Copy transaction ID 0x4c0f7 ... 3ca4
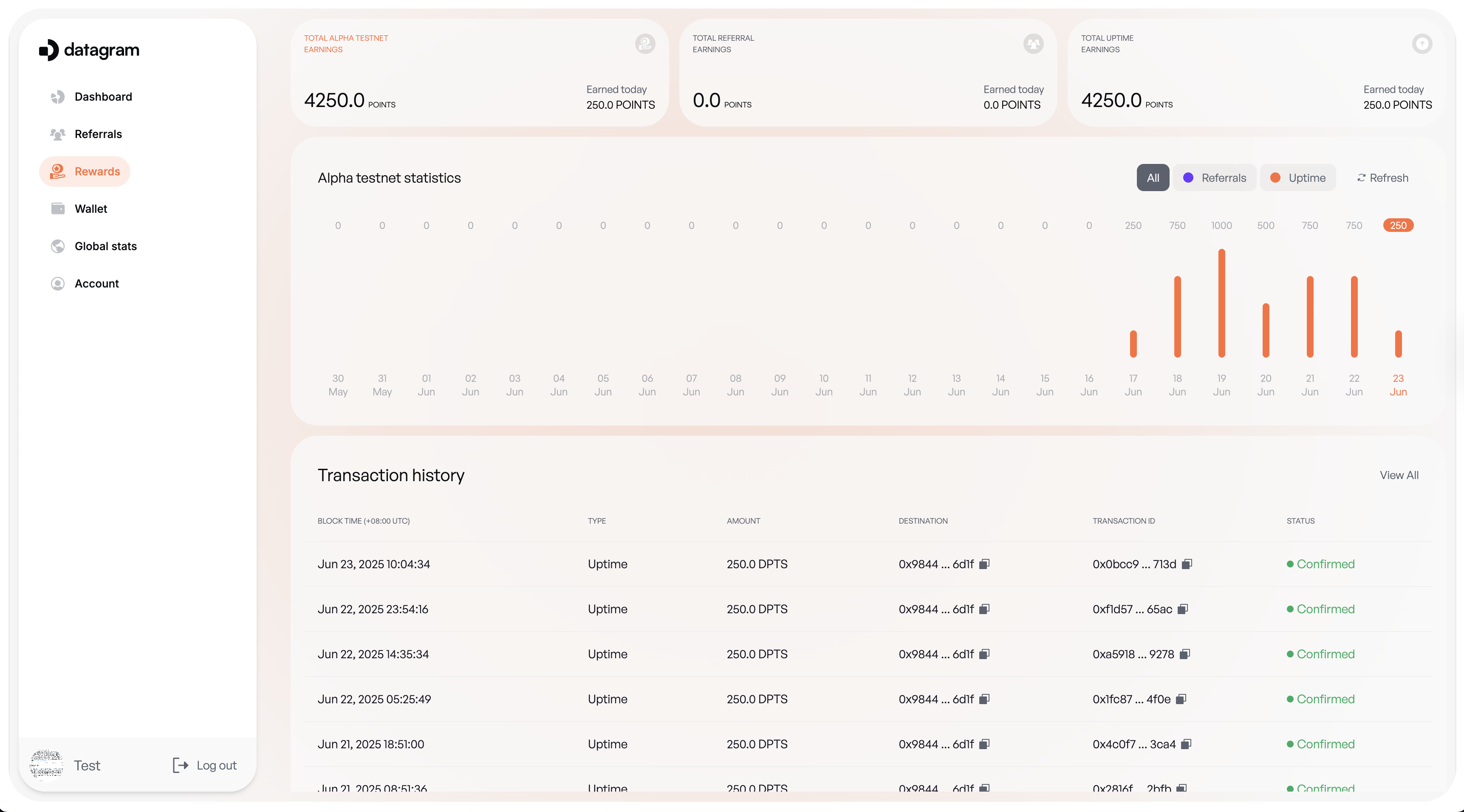 (1186, 744)
